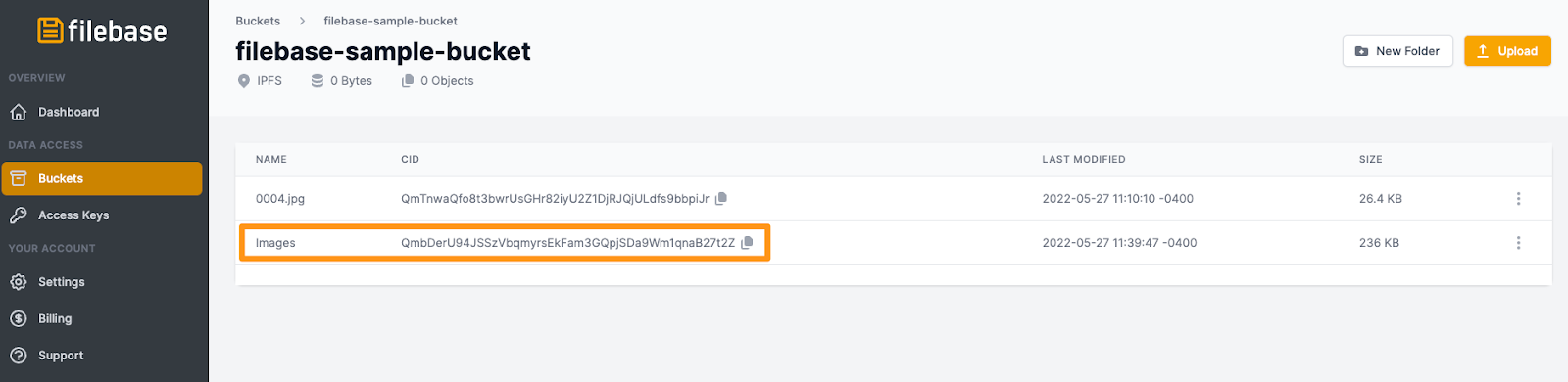The height and width of the screenshot is (382, 1568).
Task: Create a New Folder
Action: [x=1397, y=51]
